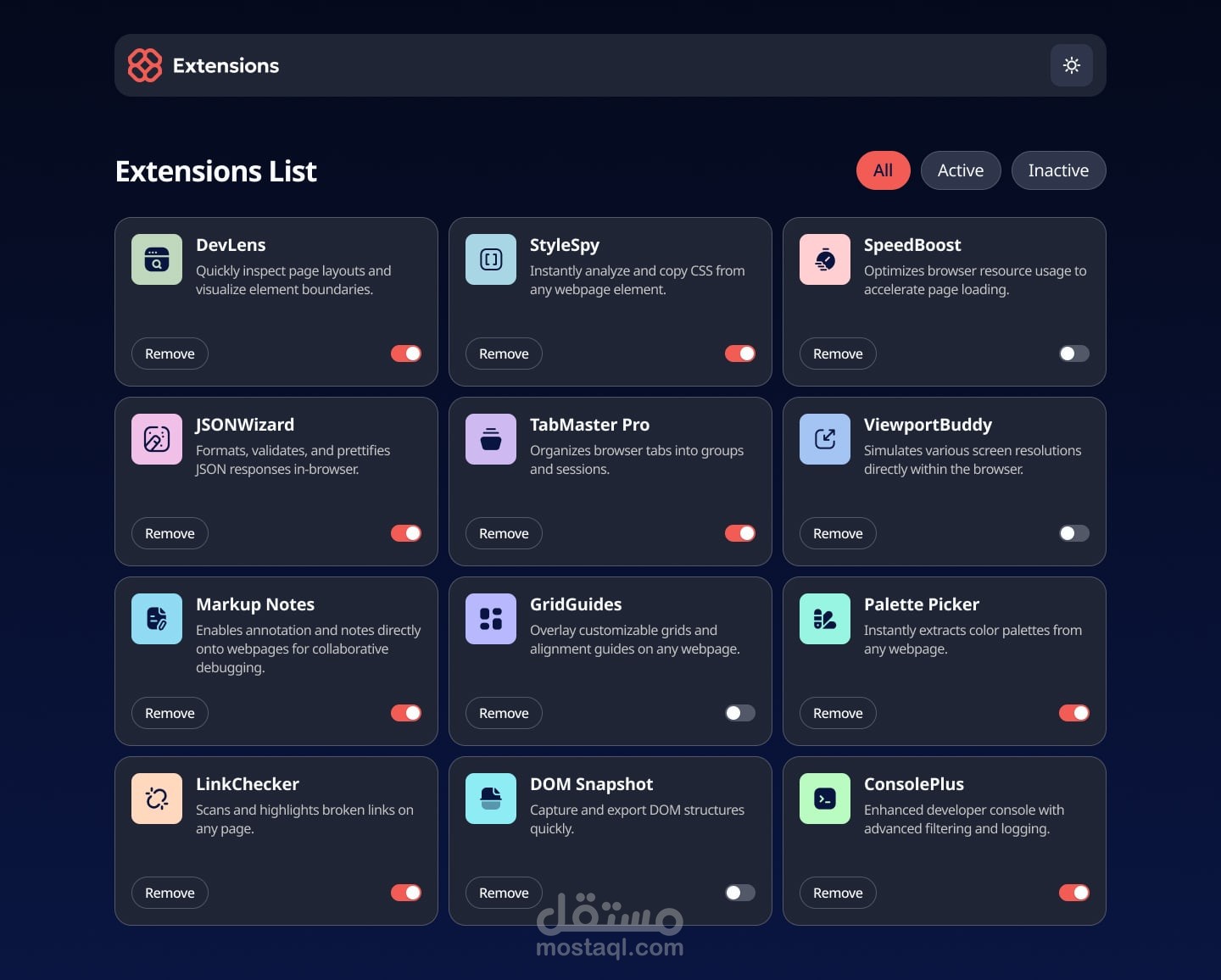Click the TabMaster Pro icon
Image resolution: width=1221 pixels, height=980 pixels.
pos(490,439)
